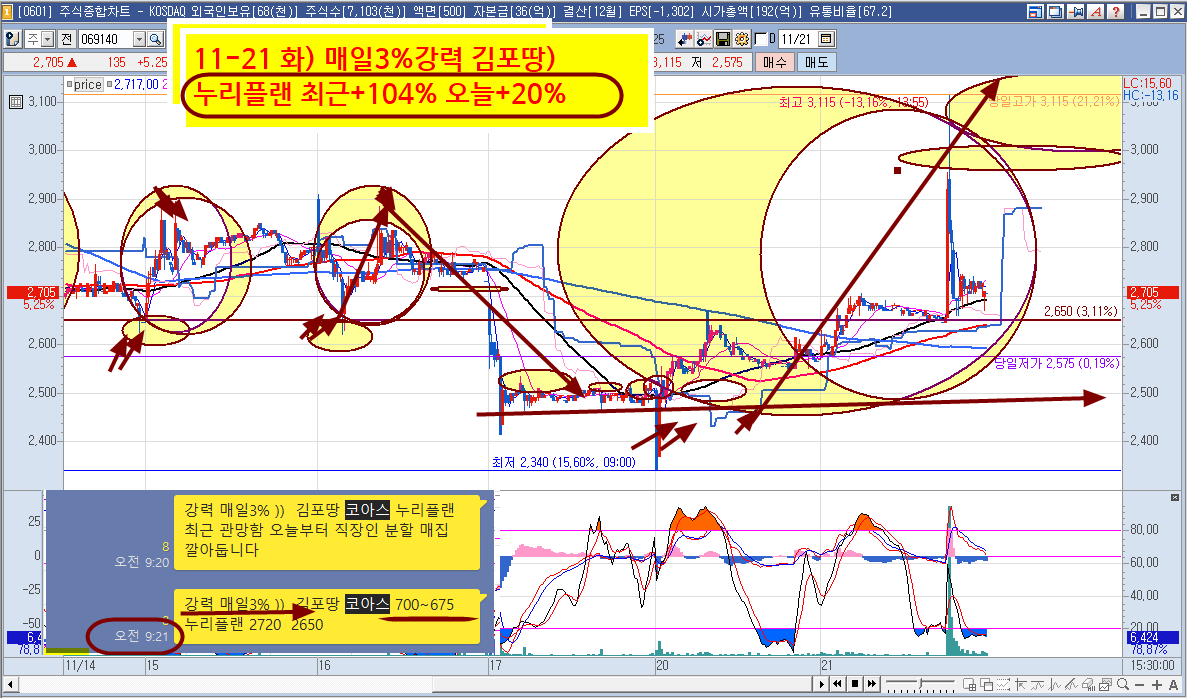Save chart with floppy disk icon
This screenshot has width=1187, height=698.
click(722, 39)
